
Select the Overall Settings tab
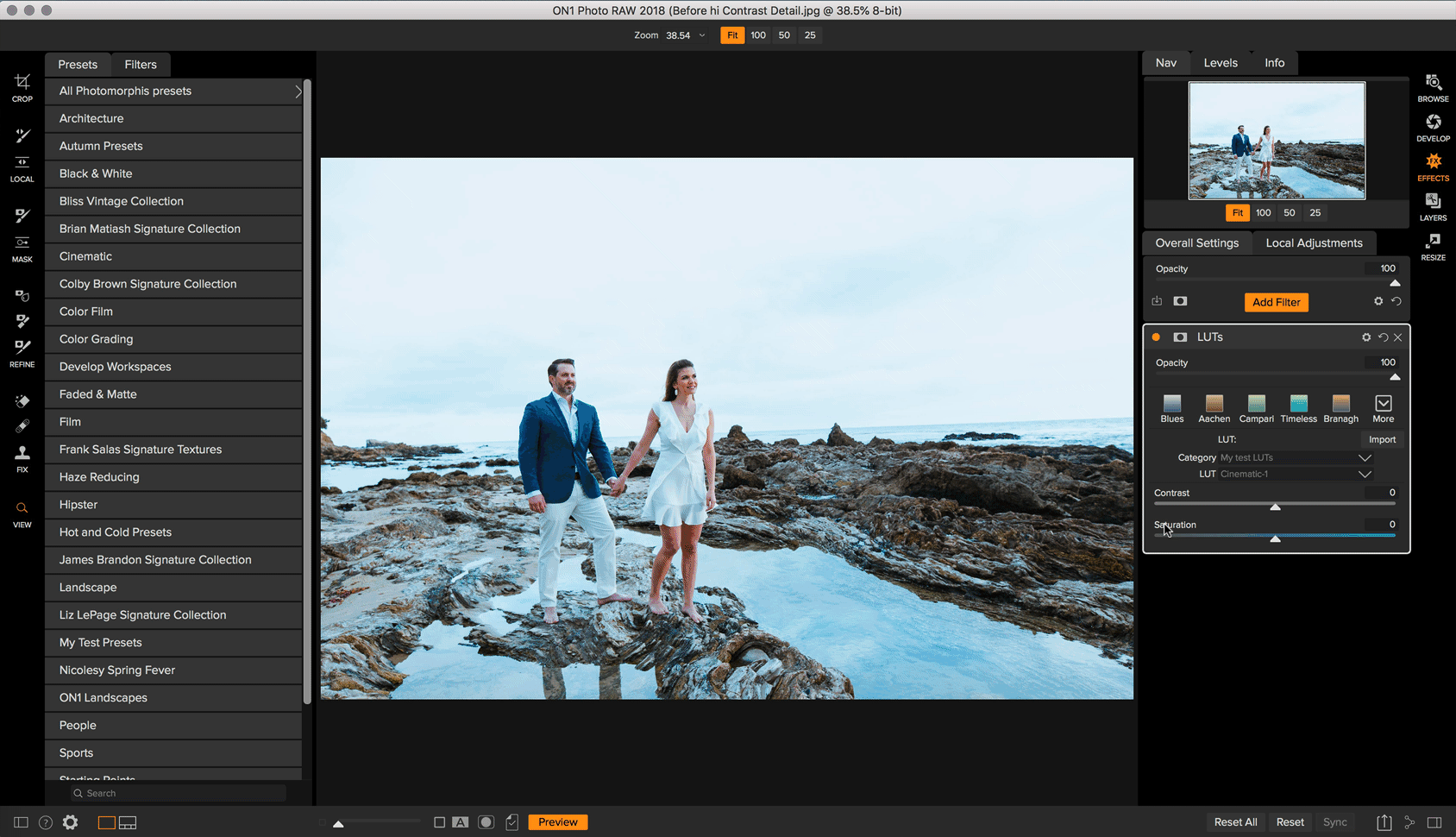pyautogui.click(x=1197, y=243)
